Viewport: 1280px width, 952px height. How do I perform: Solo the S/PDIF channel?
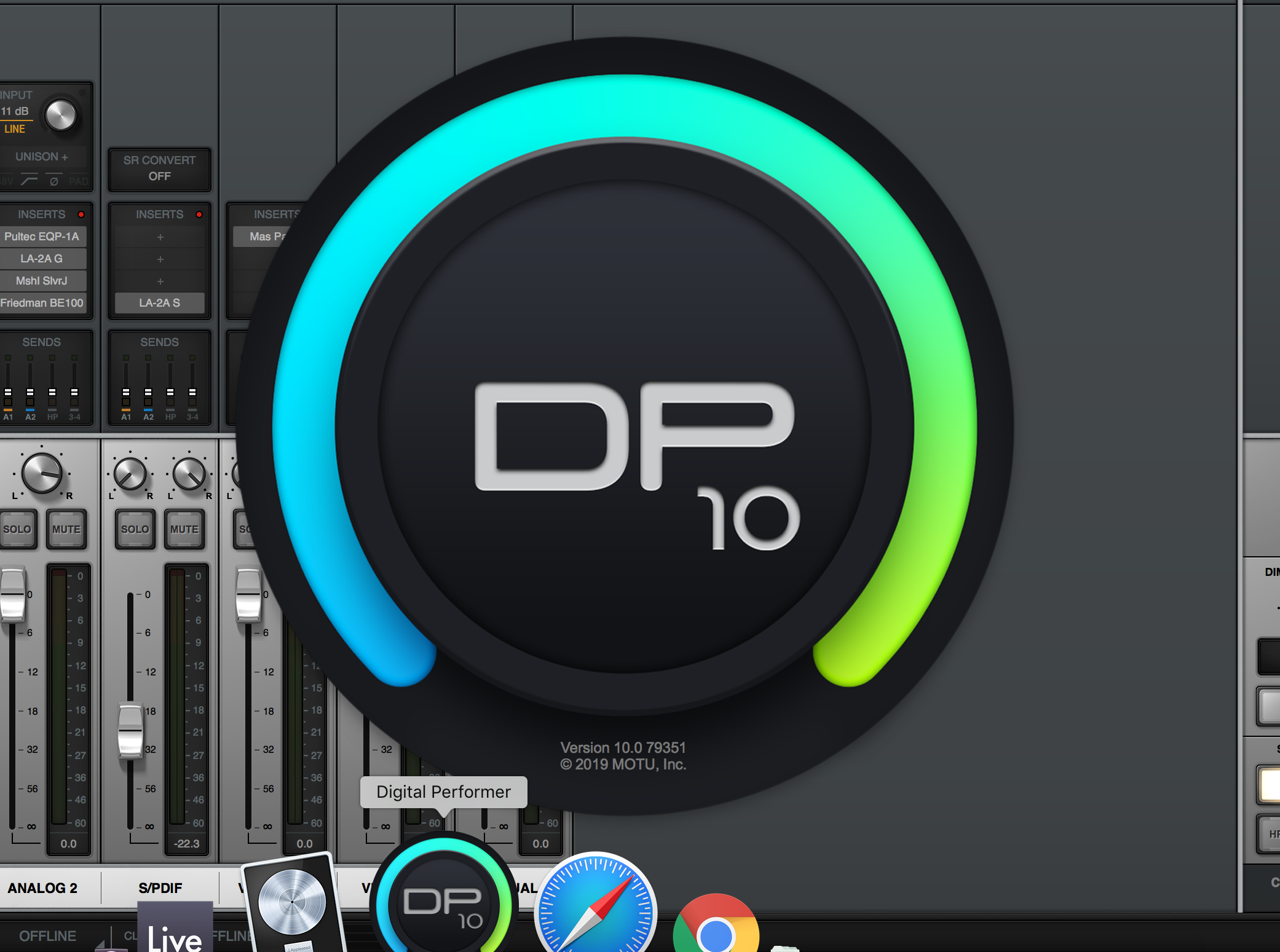pos(135,529)
